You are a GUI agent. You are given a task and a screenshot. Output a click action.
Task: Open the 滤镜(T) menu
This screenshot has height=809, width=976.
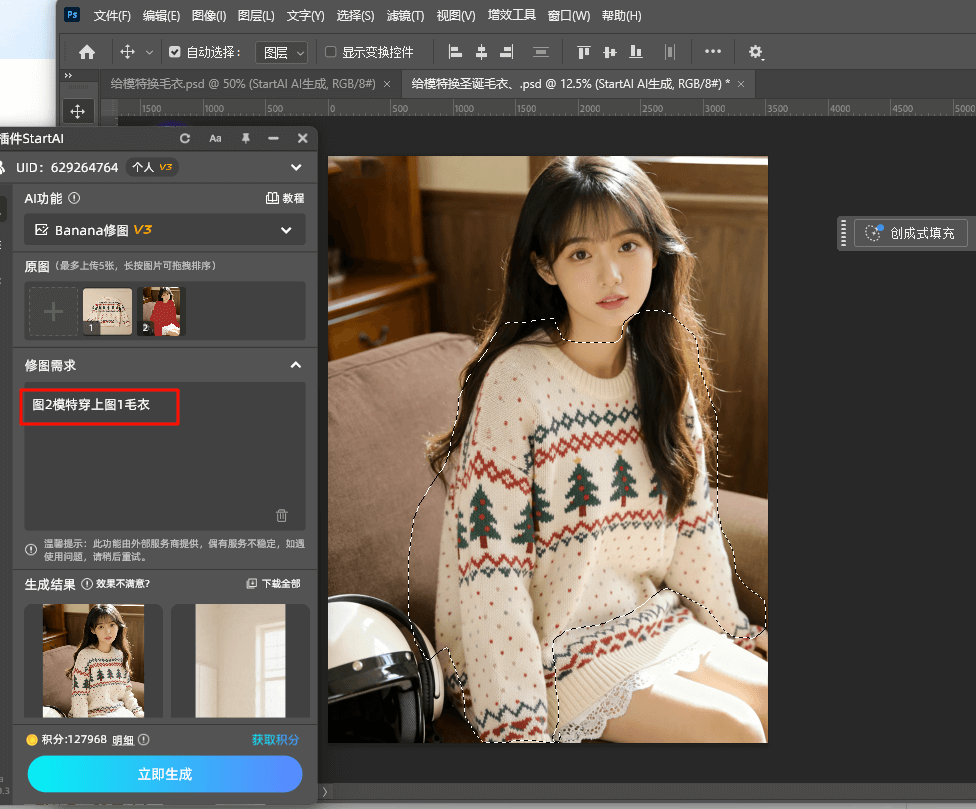coord(404,16)
